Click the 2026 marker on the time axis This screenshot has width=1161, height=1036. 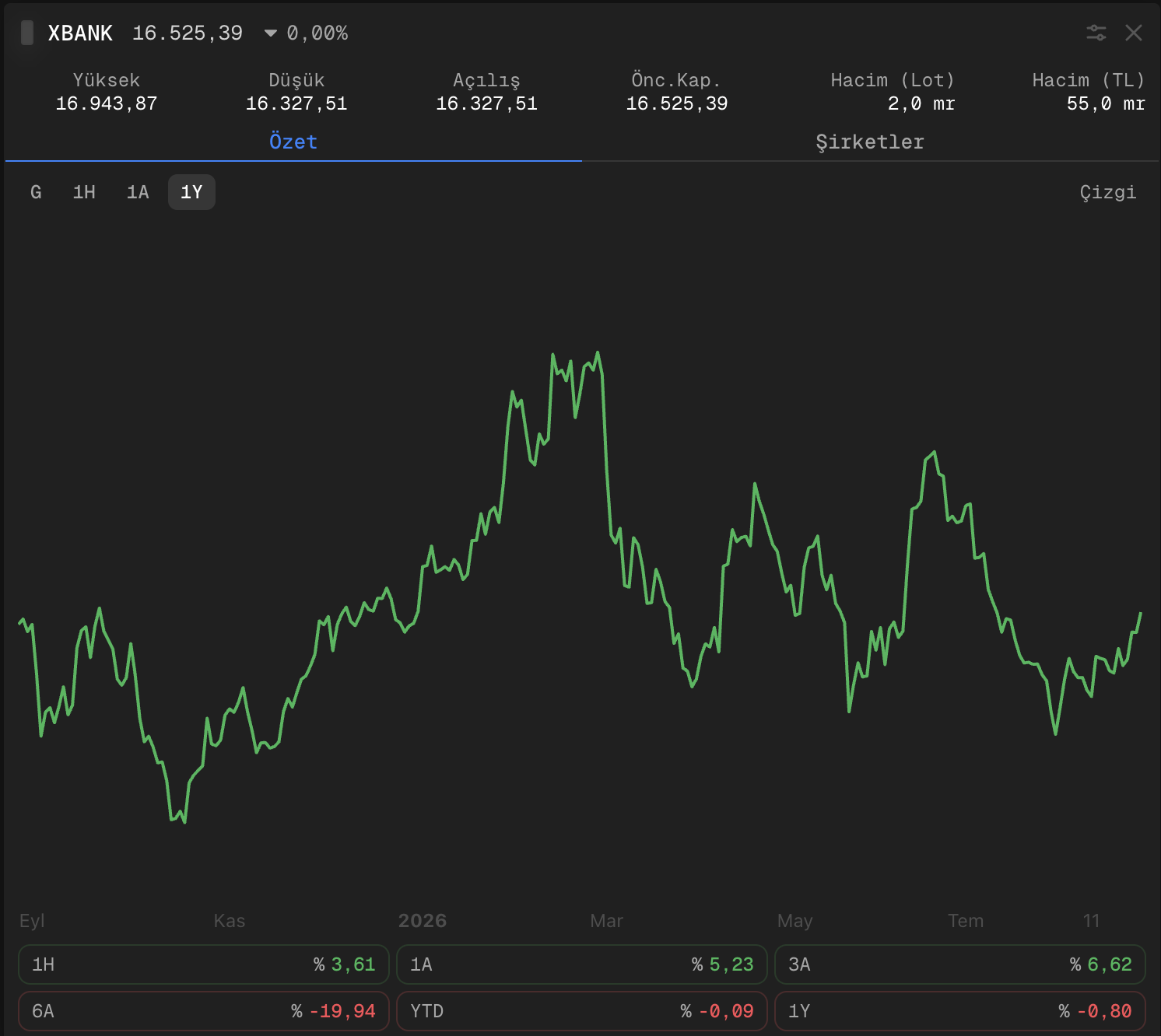tap(423, 921)
